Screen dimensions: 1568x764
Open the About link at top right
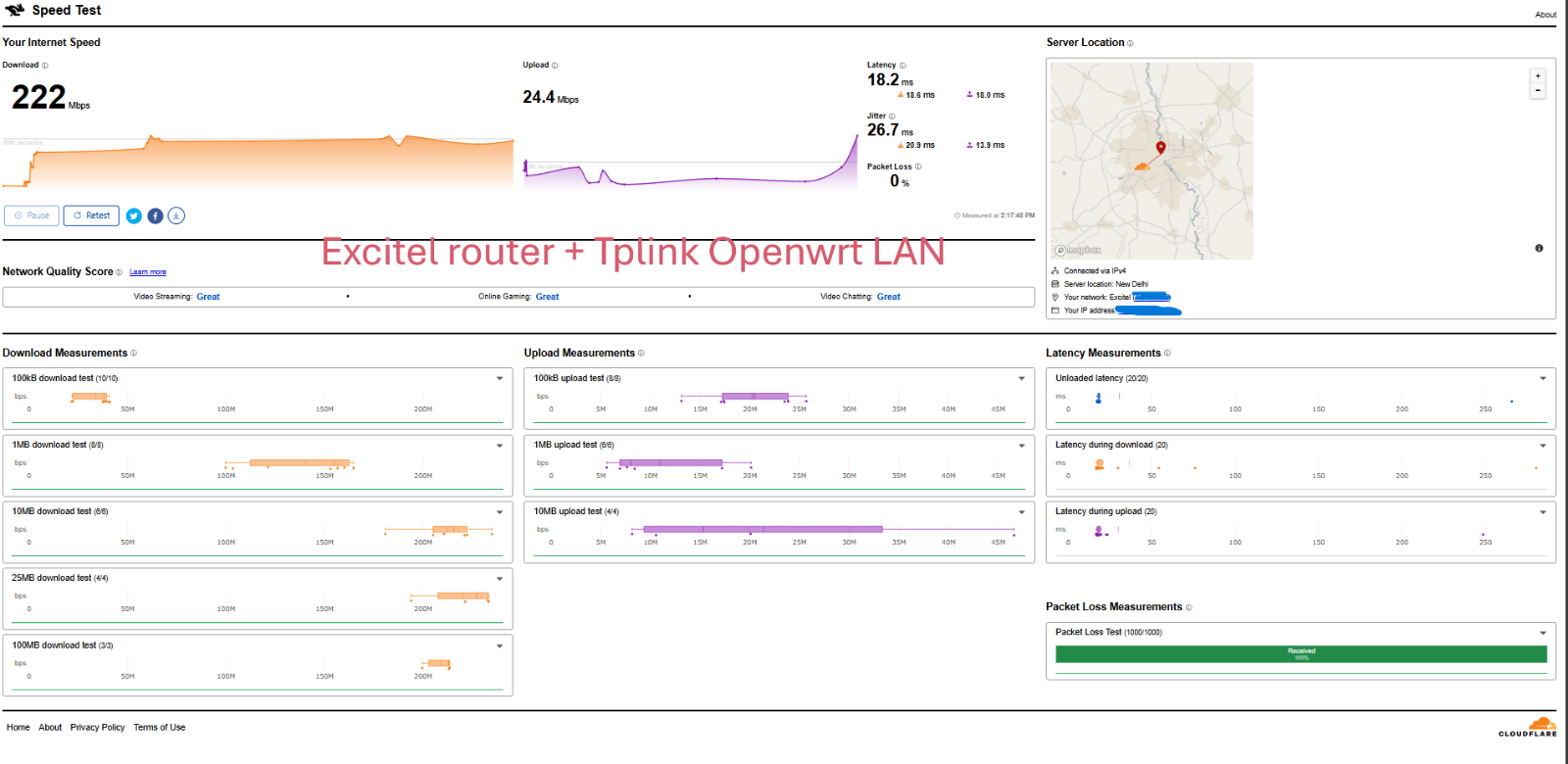point(1545,15)
